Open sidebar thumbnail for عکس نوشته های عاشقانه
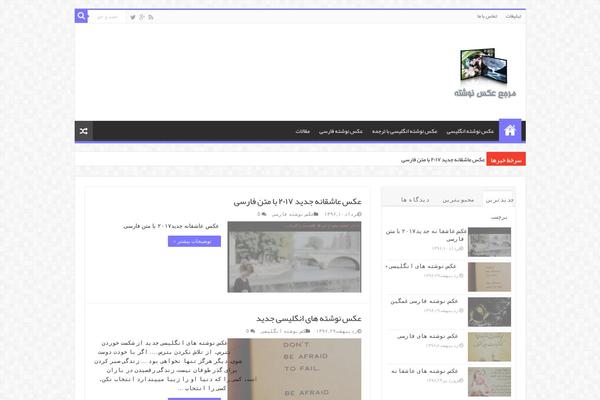Screen dimensions: 600x400 pos(489,382)
